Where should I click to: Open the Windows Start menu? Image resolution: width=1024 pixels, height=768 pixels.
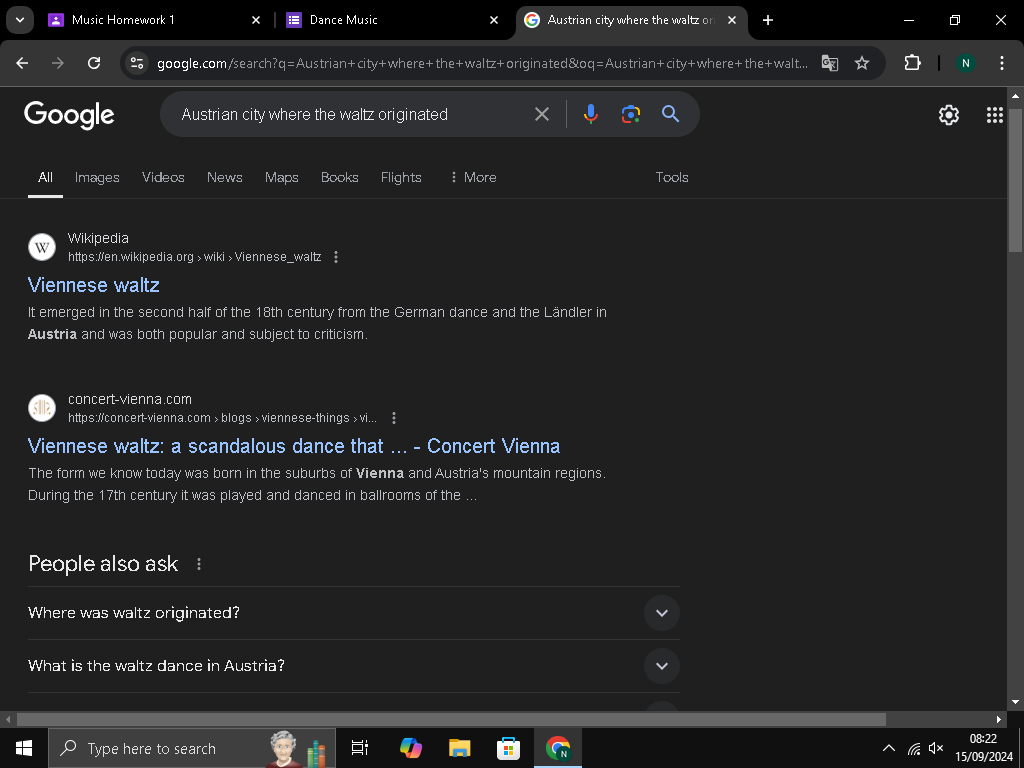coord(24,748)
